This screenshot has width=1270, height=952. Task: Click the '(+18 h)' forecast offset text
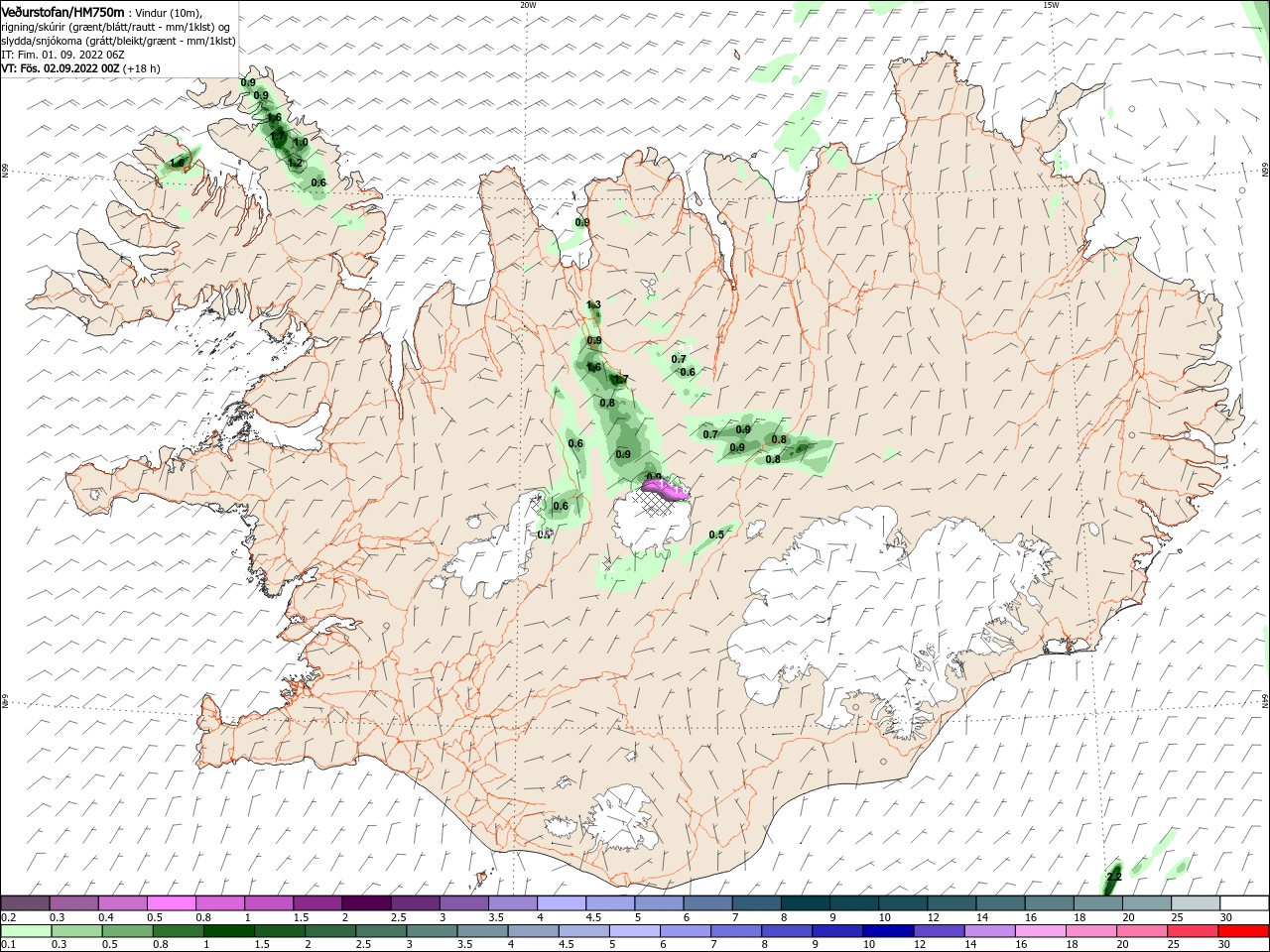(142, 68)
